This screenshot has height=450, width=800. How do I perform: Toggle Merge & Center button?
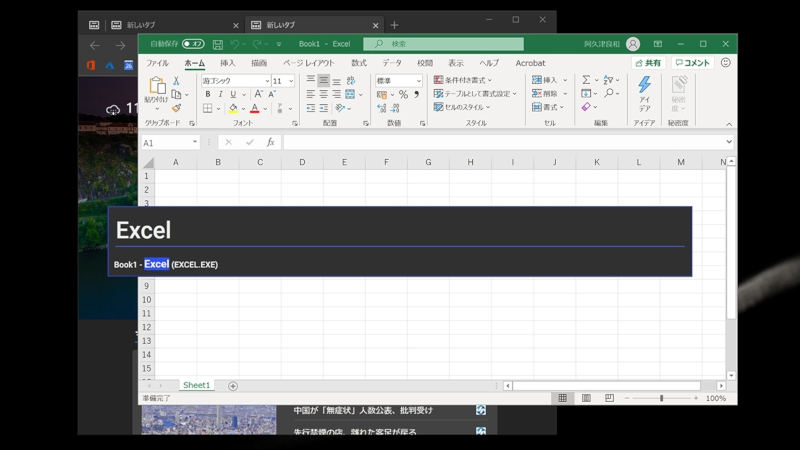[350, 94]
